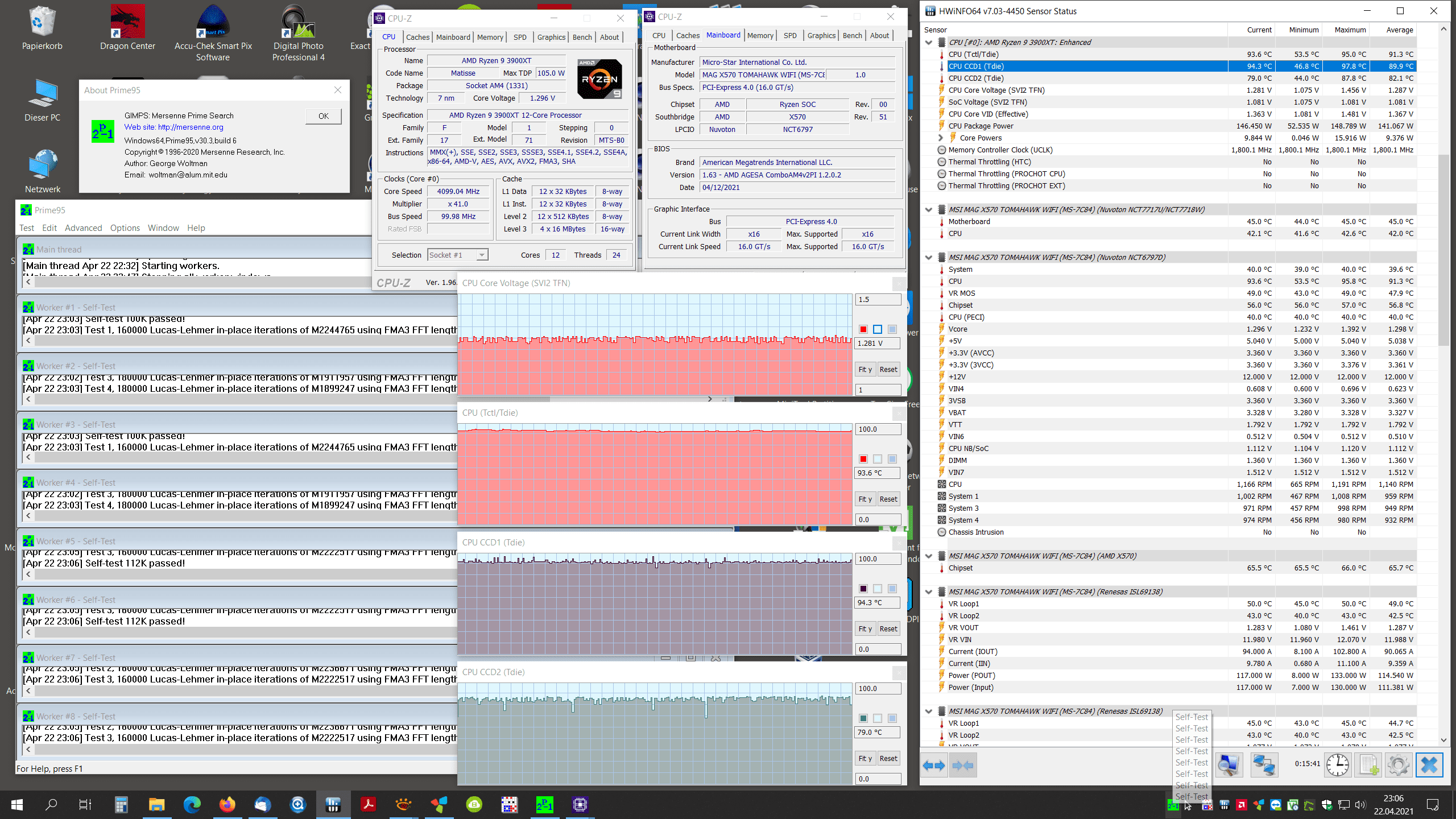
Task: Click Fit y in CPU Core Voltage graph
Action: click(865, 370)
